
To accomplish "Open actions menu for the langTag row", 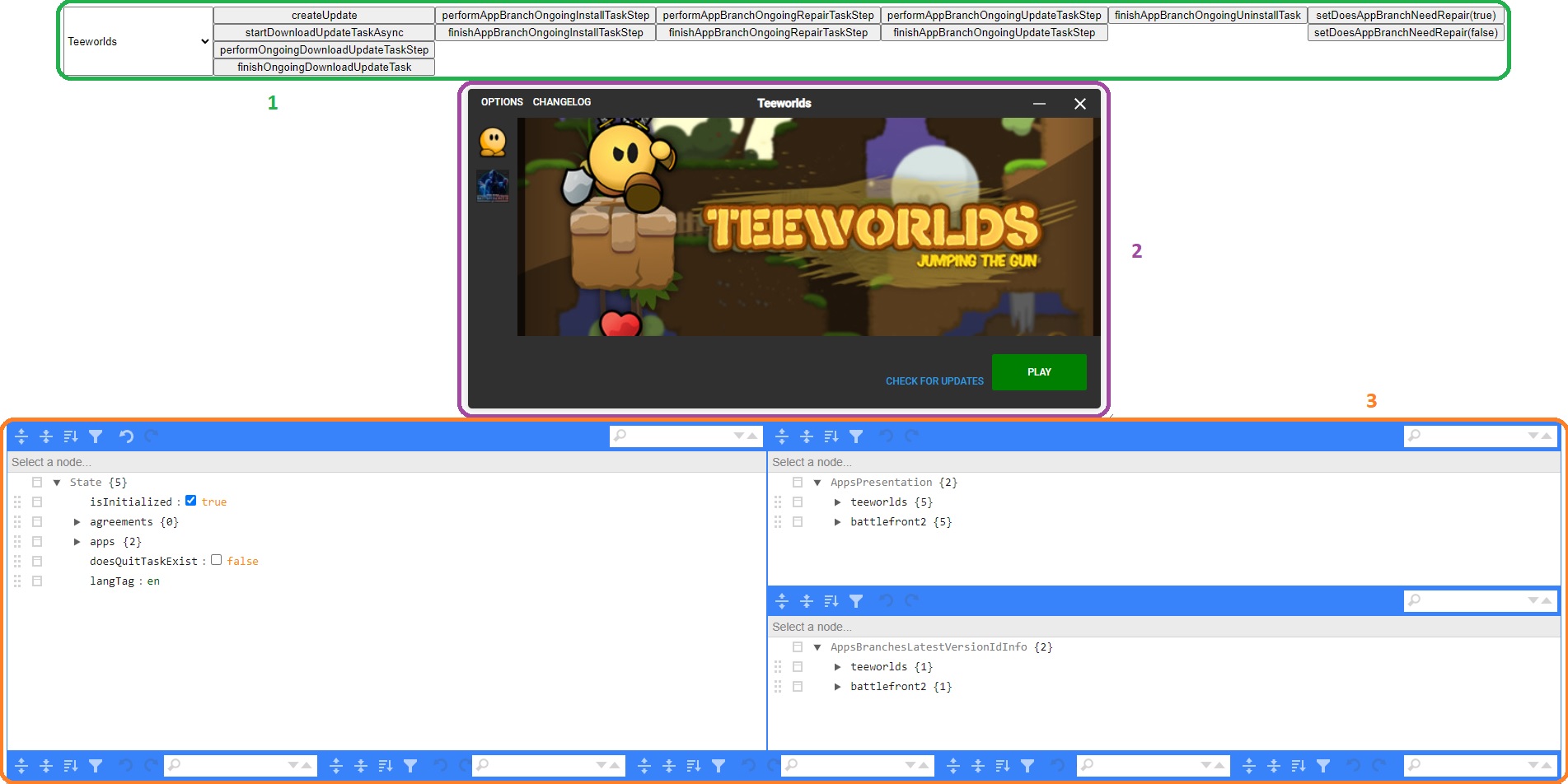I will pyautogui.click(x=37, y=581).
